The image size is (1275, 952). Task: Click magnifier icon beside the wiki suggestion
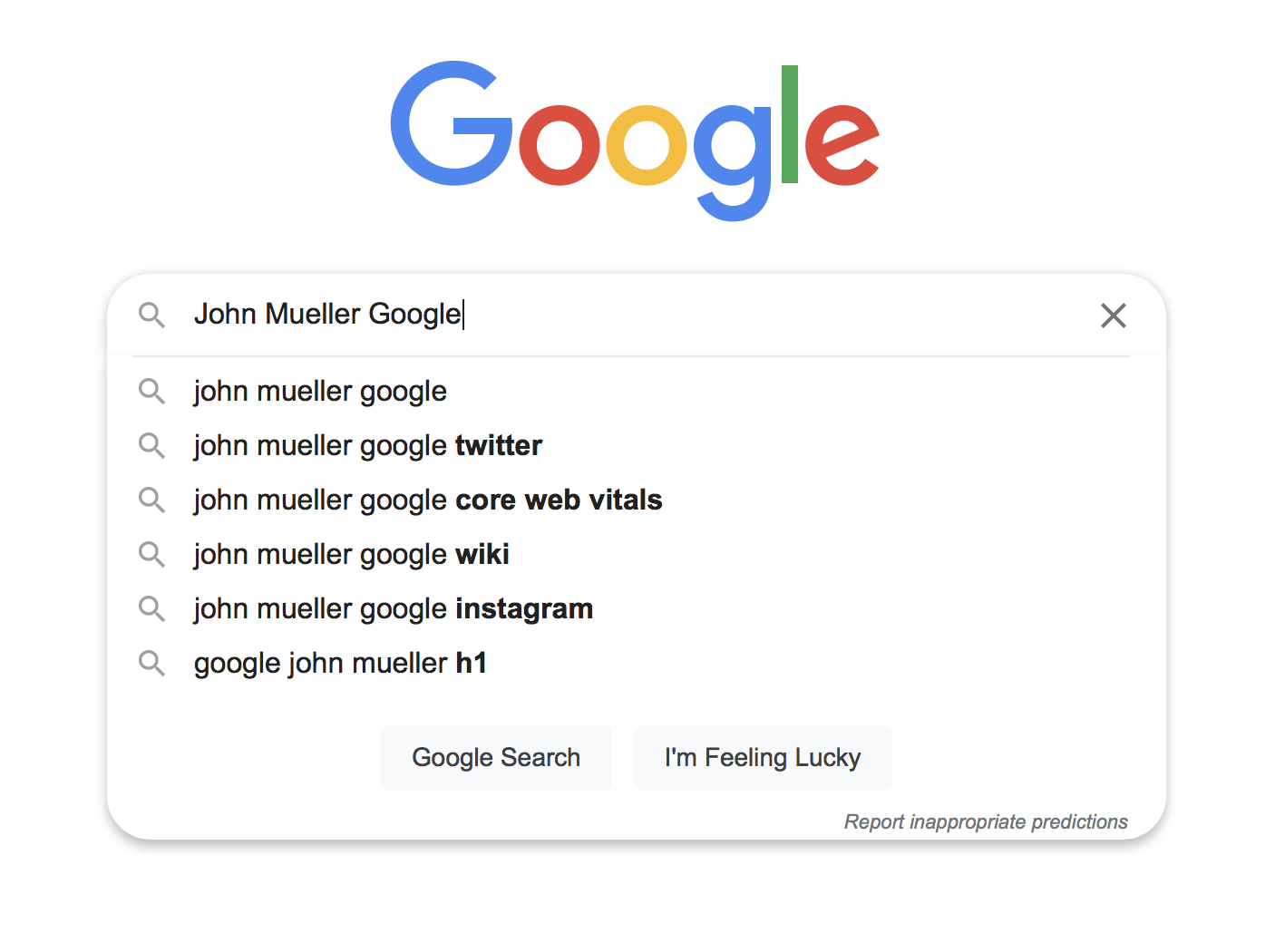pos(151,555)
